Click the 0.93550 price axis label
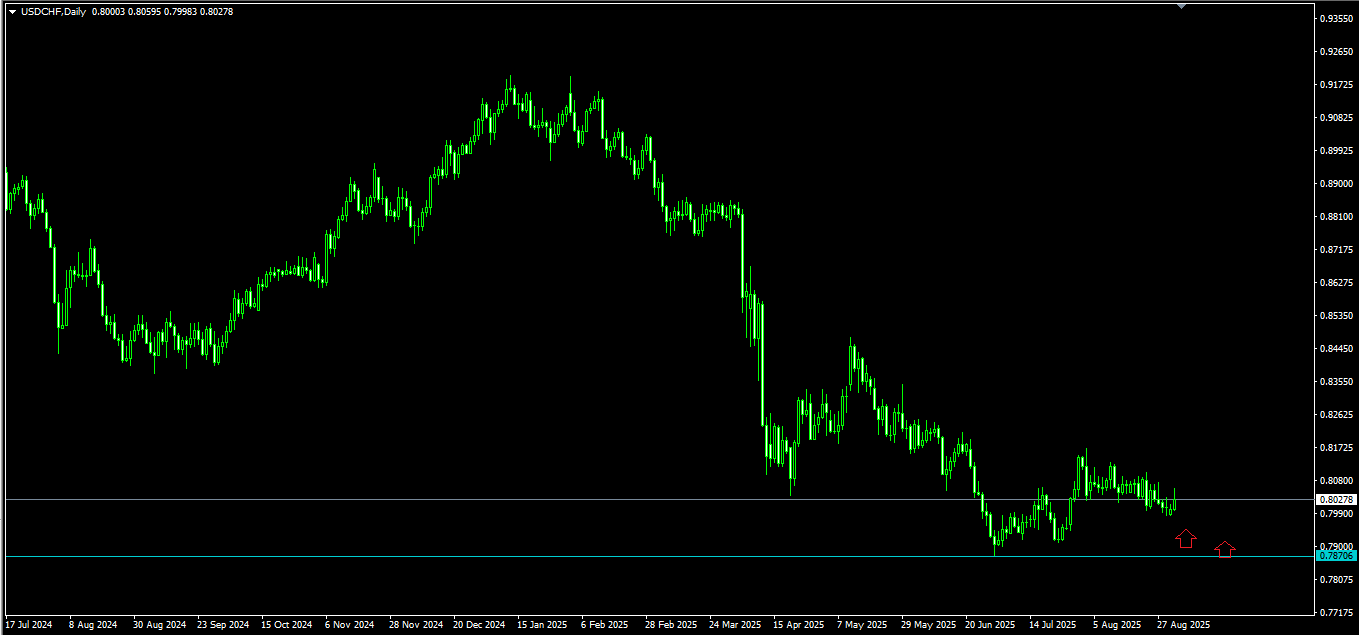The image size is (1359, 635). tap(1337, 19)
